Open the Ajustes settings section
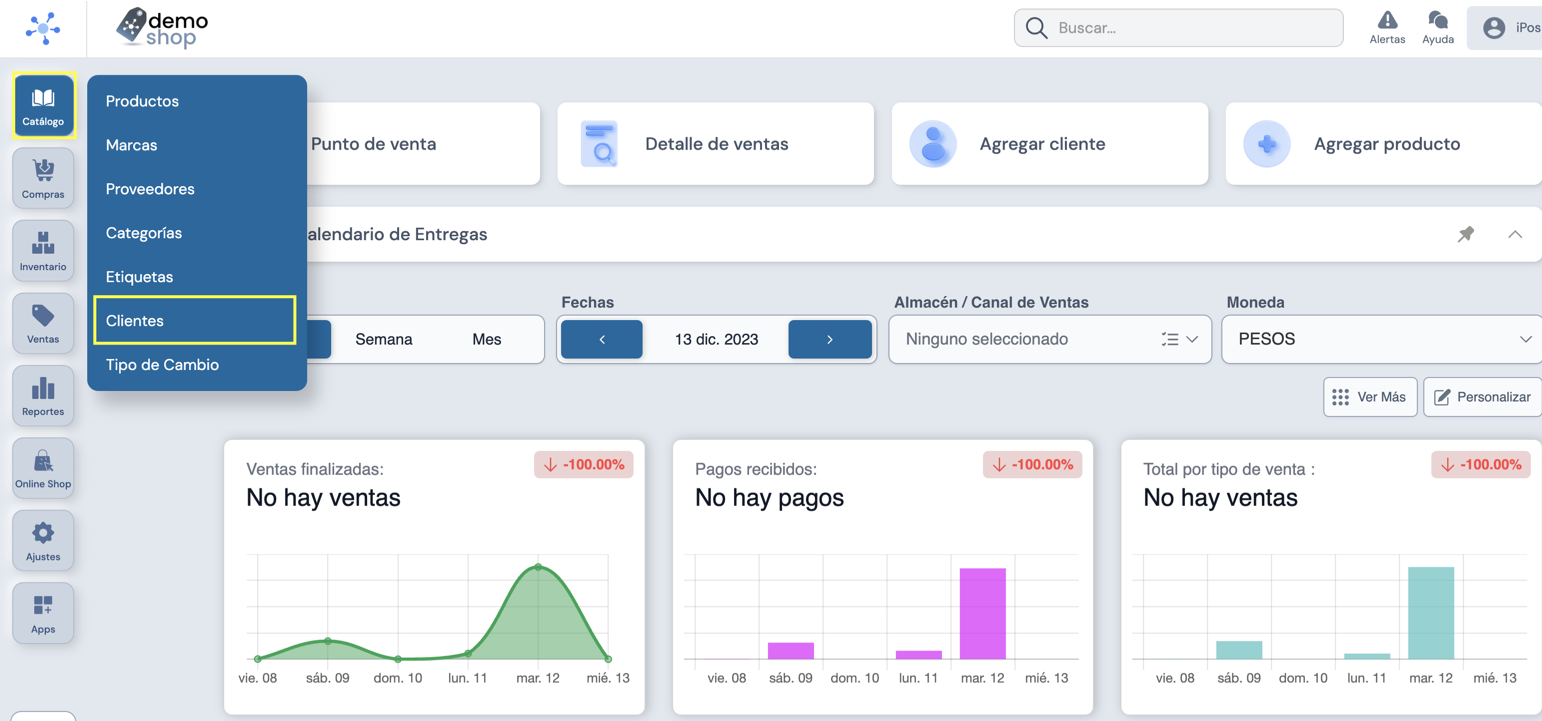1542x721 pixels. pyautogui.click(x=43, y=541)
